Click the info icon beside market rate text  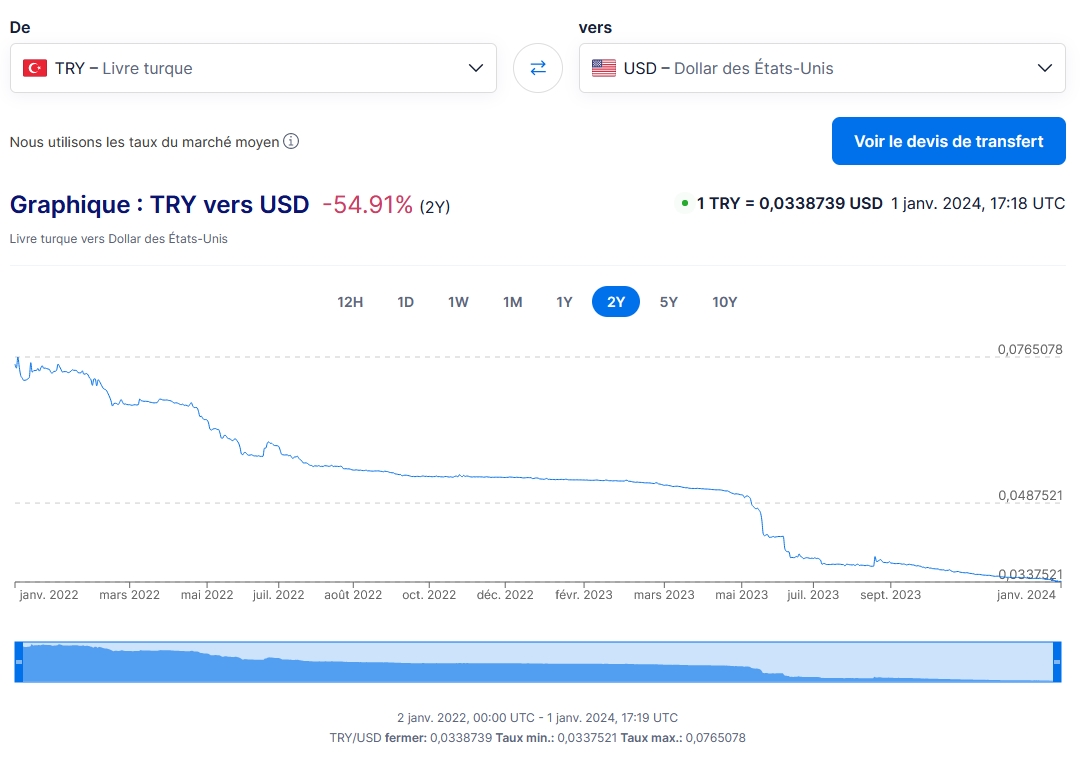(x=291, y=142)
